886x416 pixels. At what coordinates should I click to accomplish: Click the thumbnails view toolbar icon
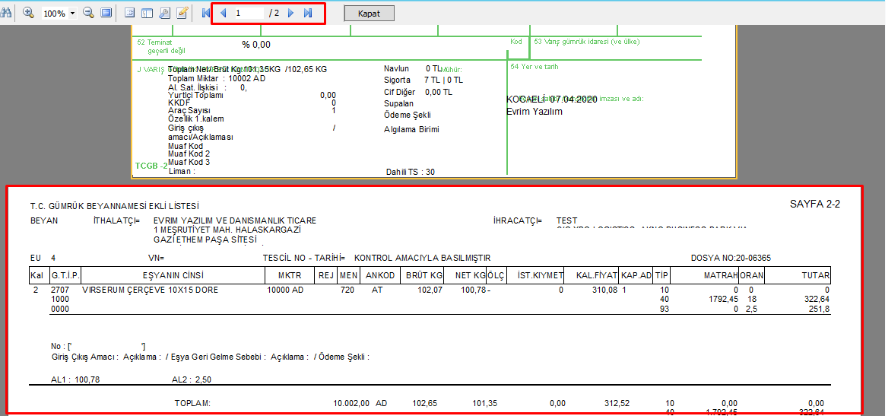click(x=147, y=14)
